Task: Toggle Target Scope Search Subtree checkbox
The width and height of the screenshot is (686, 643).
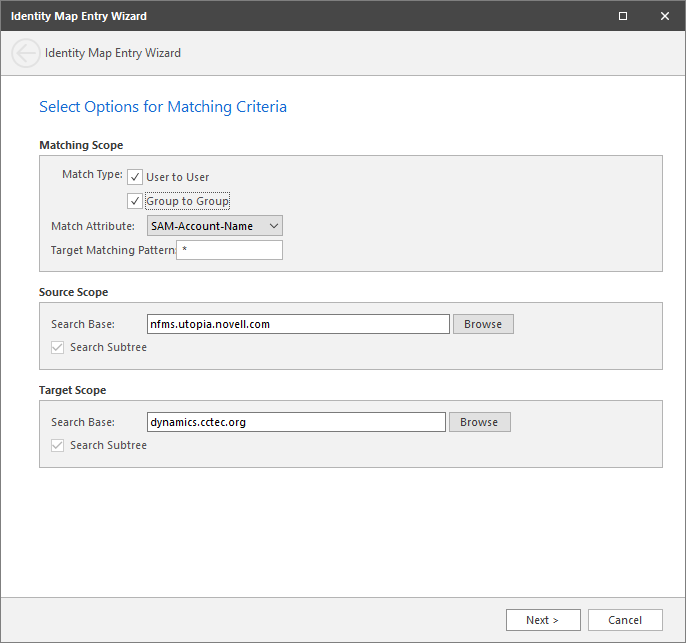Action: 57,445
